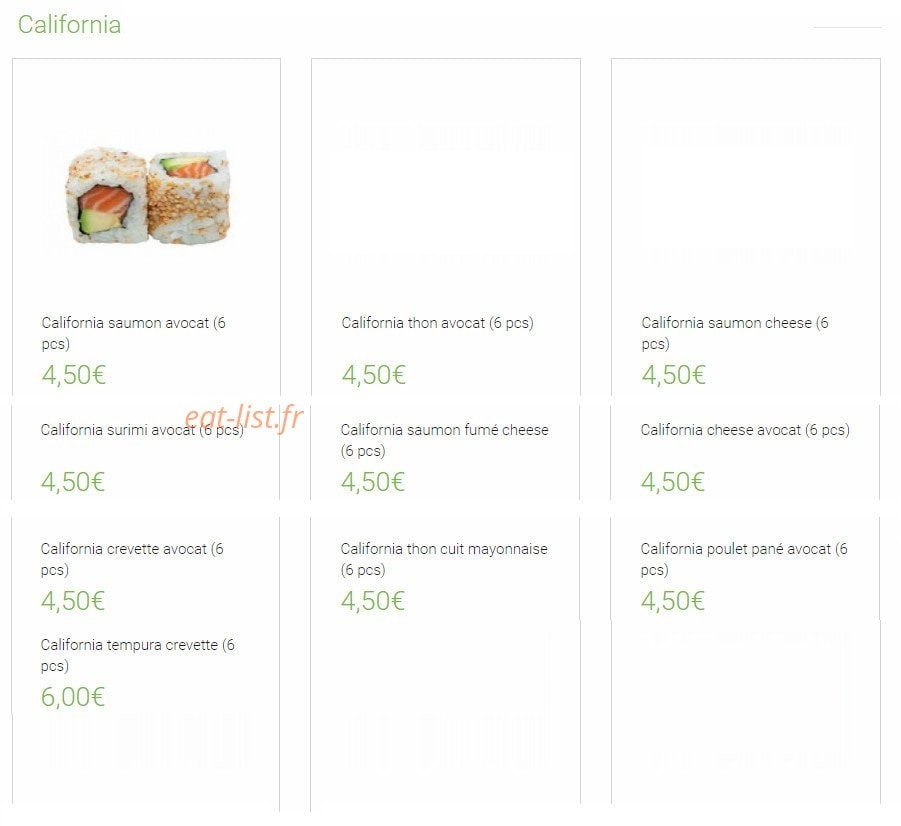This screenshot has height=826, width=901.
Task: Select California saumon fumé cheese item
Action: [x=444, y=440]
